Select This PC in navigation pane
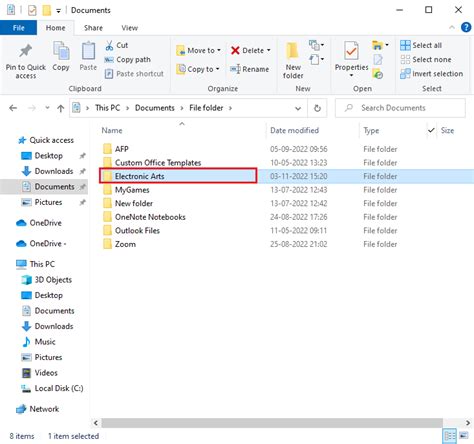Image resolution: width=474 pixels, height=444 pixels. pyautogui.click(x=35, y=264)
